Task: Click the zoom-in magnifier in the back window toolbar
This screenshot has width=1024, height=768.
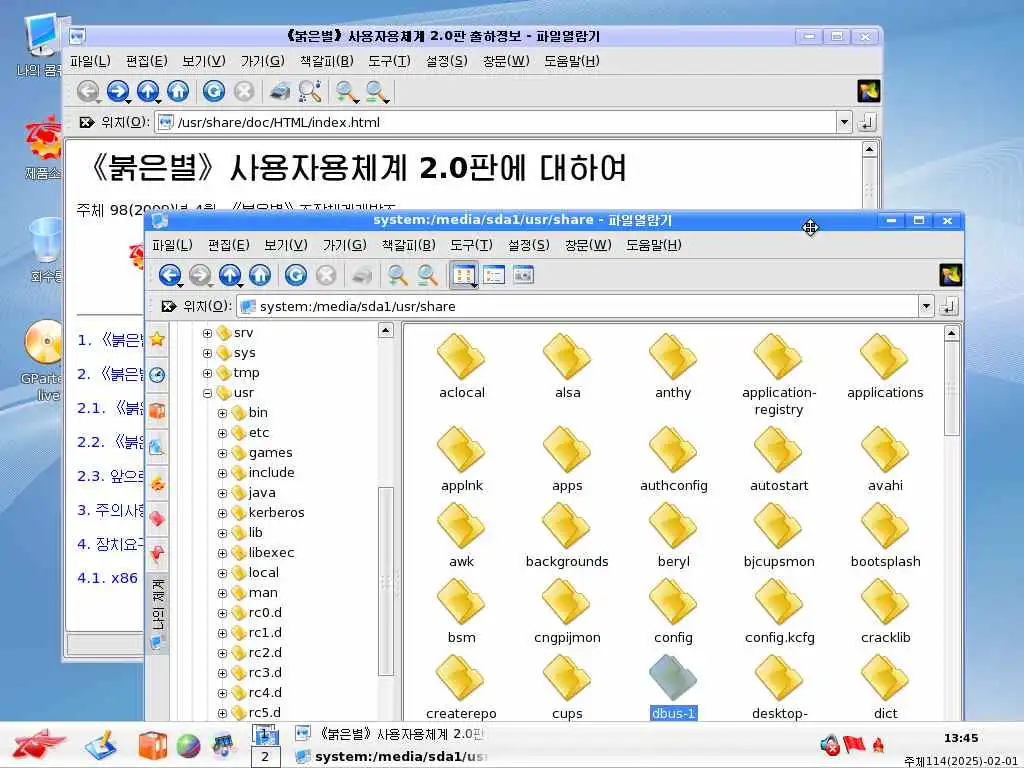Action: tap(346, 91)
